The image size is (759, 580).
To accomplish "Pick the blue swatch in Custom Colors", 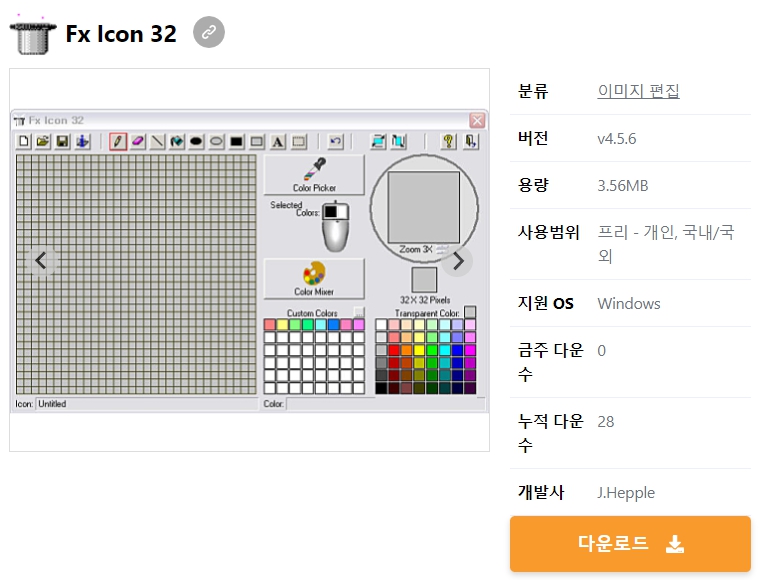I will click(334, 324).
